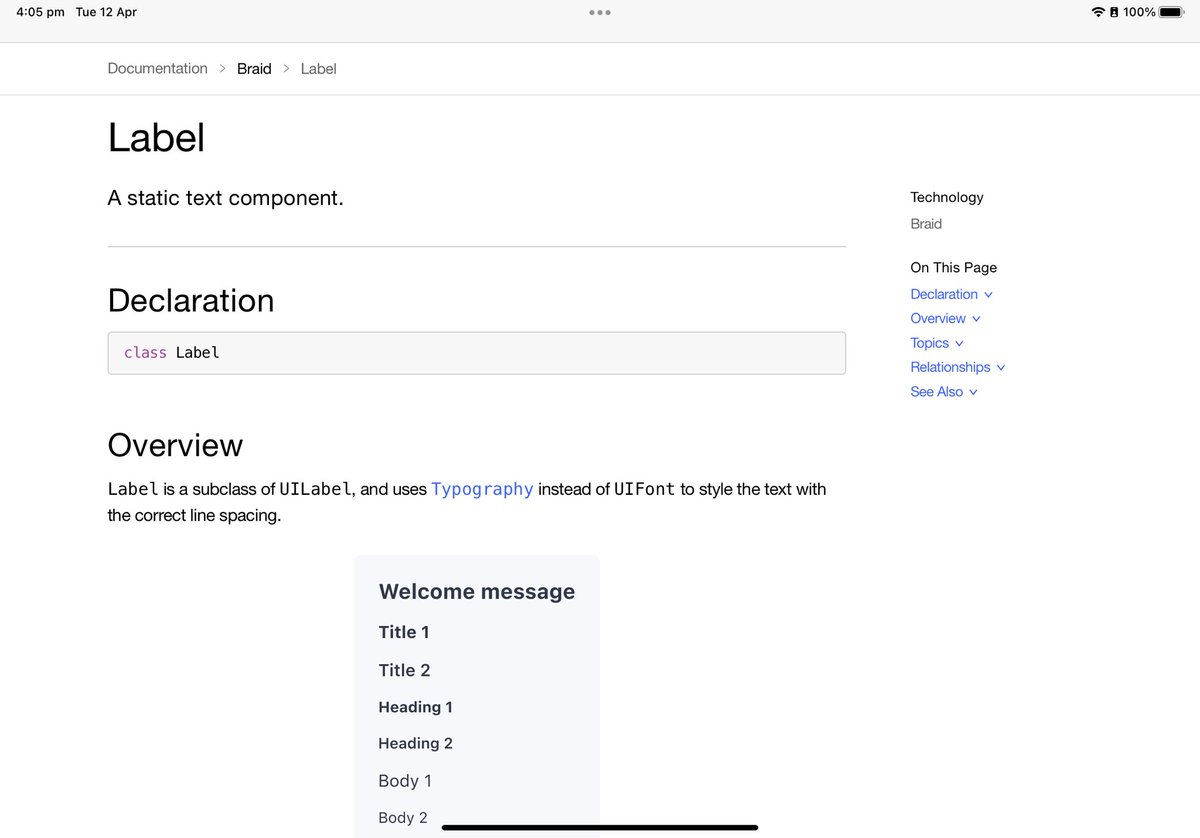Tap the orientation lock status icon
Screen dimensions: 1200x838
click(1114, 12)
